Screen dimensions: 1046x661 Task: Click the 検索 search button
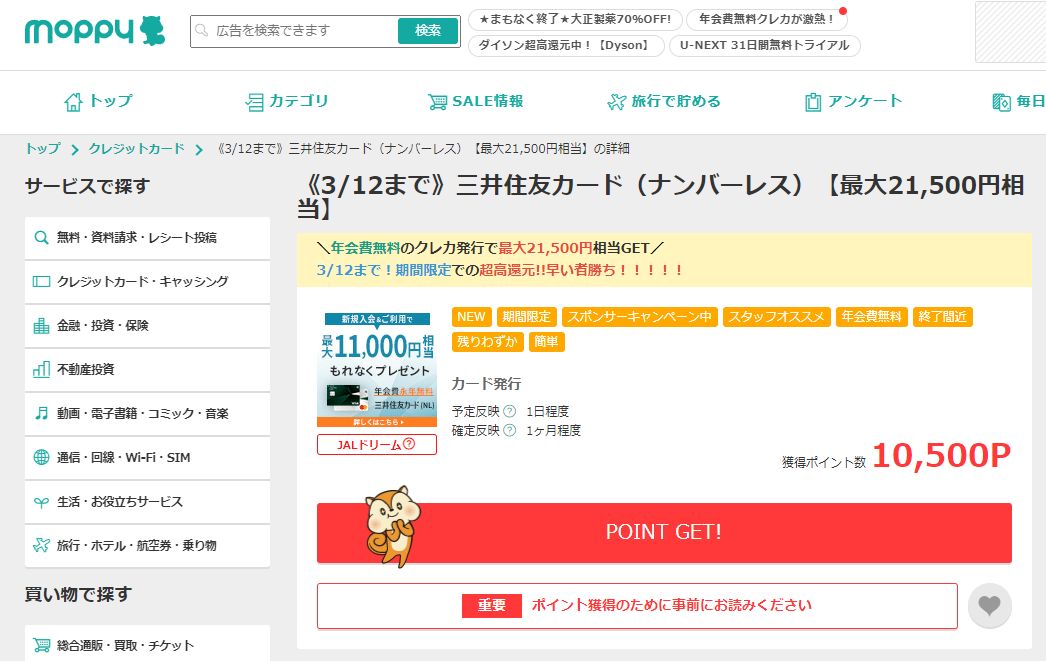[x=428, y=31]
